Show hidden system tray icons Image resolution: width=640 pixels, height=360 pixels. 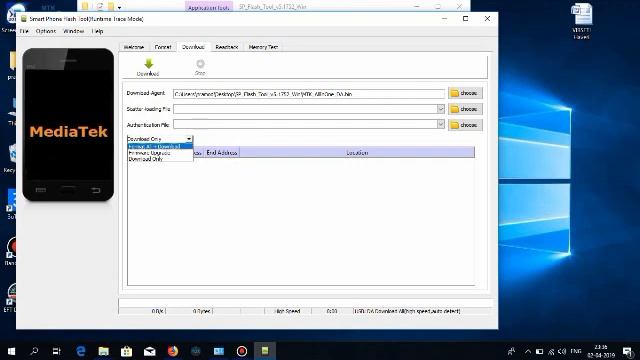click(528, 351)
